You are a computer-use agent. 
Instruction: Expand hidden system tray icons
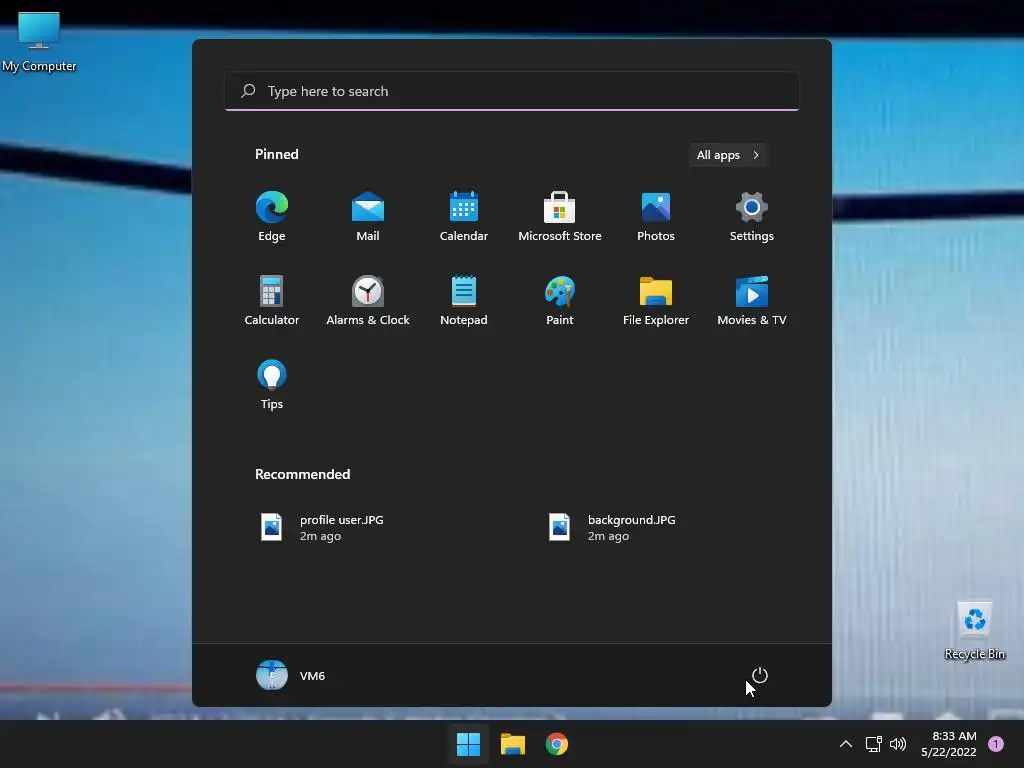(846, 744)
